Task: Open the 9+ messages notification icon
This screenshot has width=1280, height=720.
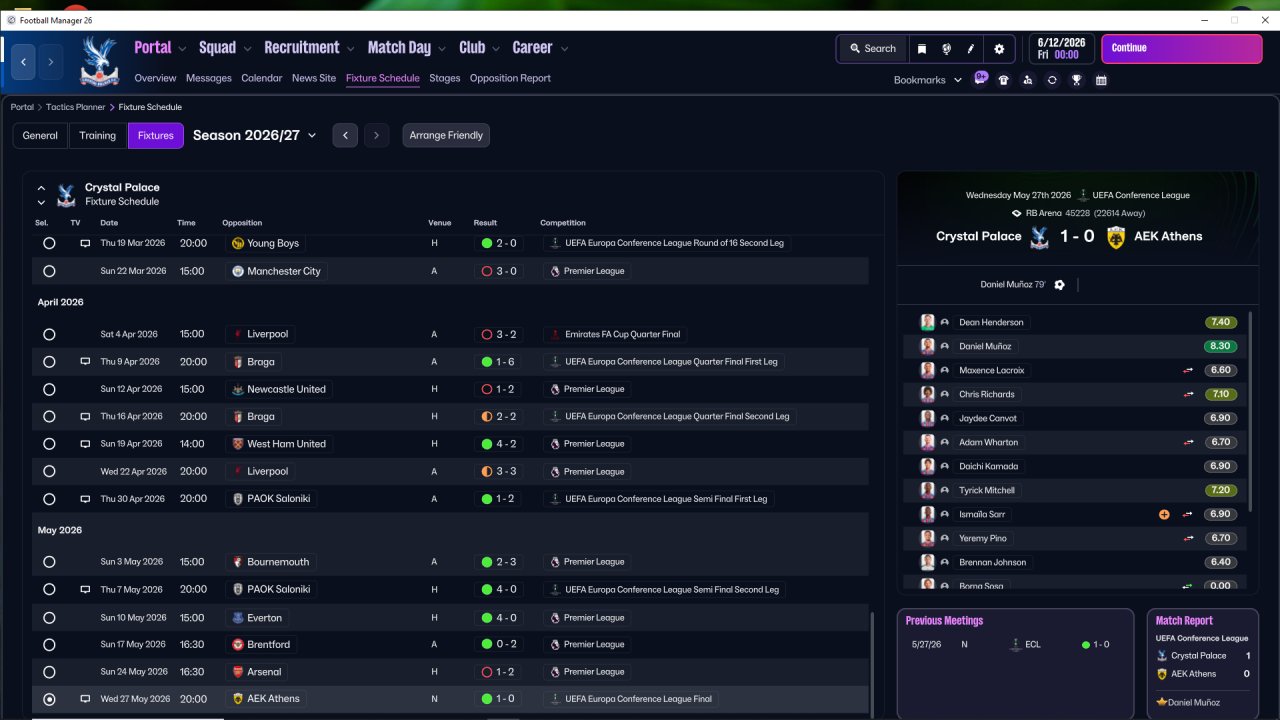Action: 981,78
